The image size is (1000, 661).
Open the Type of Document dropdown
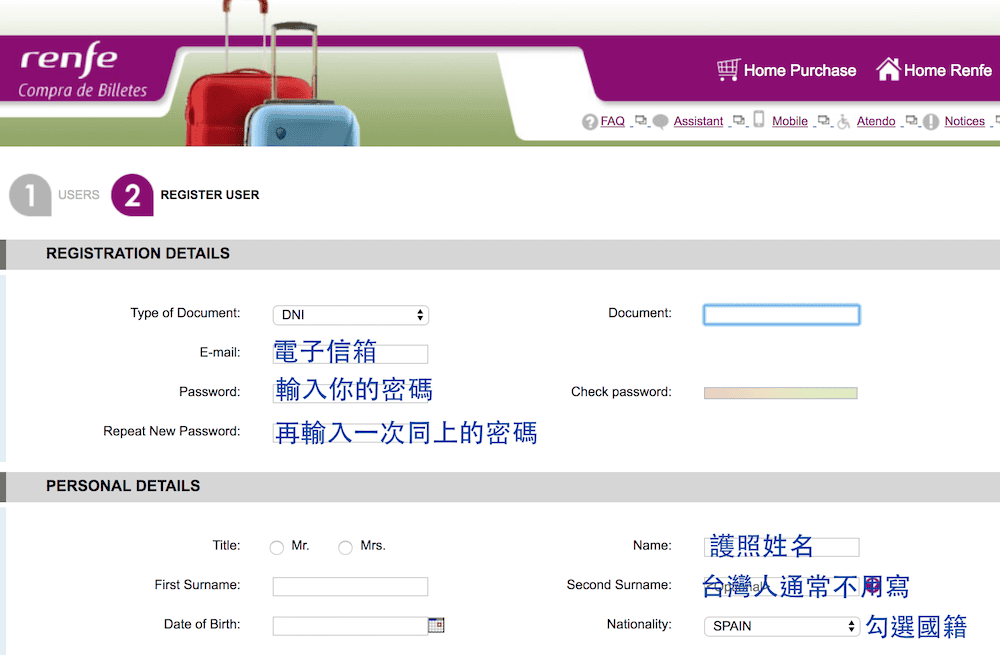click(x=350, y=314)
